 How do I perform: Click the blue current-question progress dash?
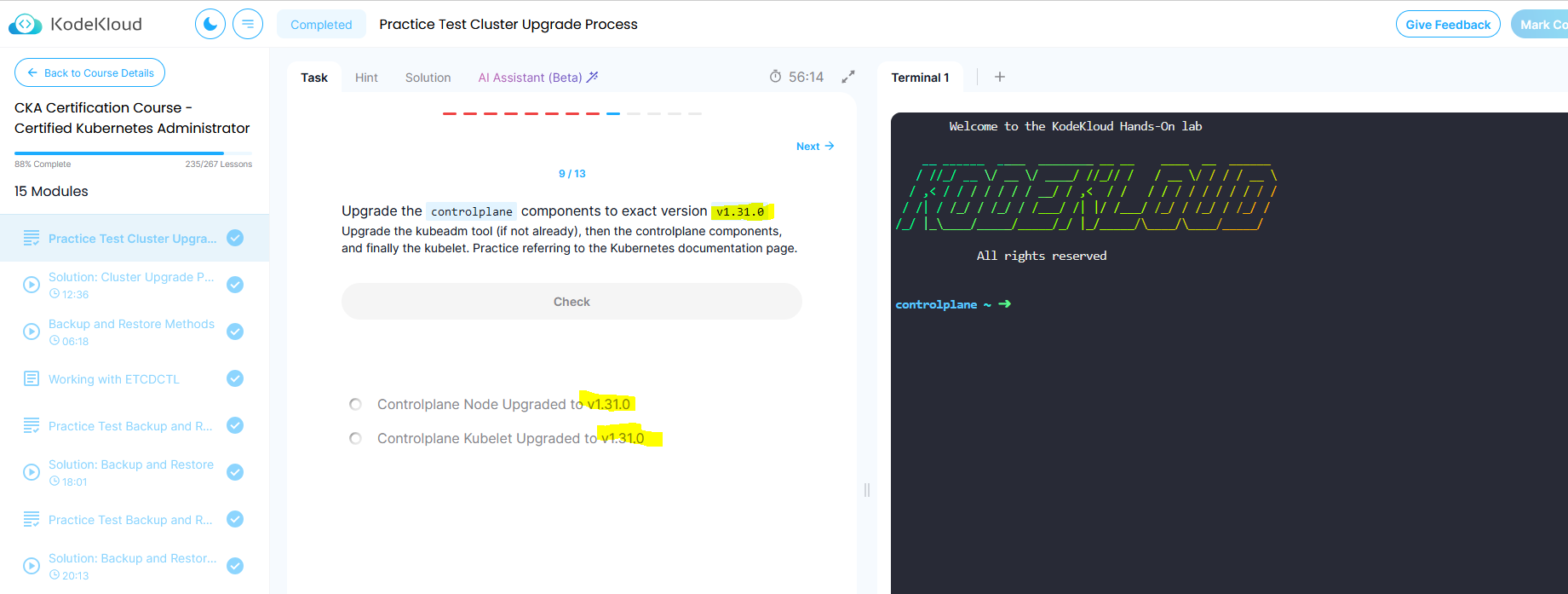(613, 113)
